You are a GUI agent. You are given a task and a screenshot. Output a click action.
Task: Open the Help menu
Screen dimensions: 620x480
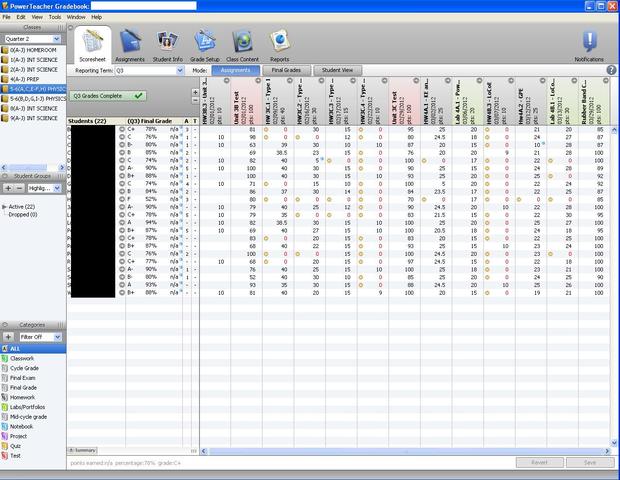click(x=96, y=17)
